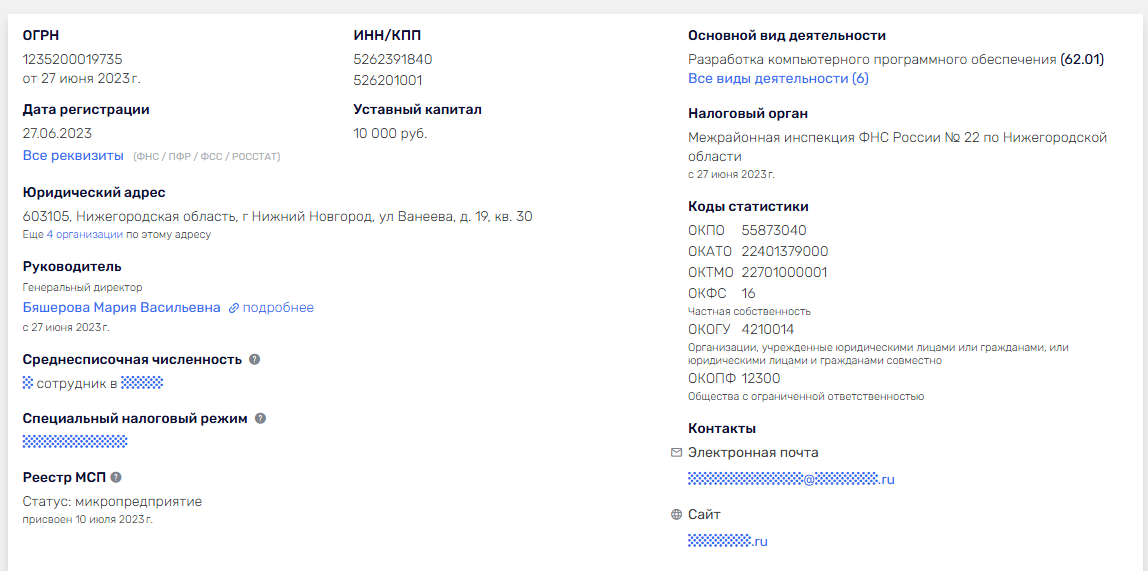Click the ИНН value 5262391840

tap(393, 60)
